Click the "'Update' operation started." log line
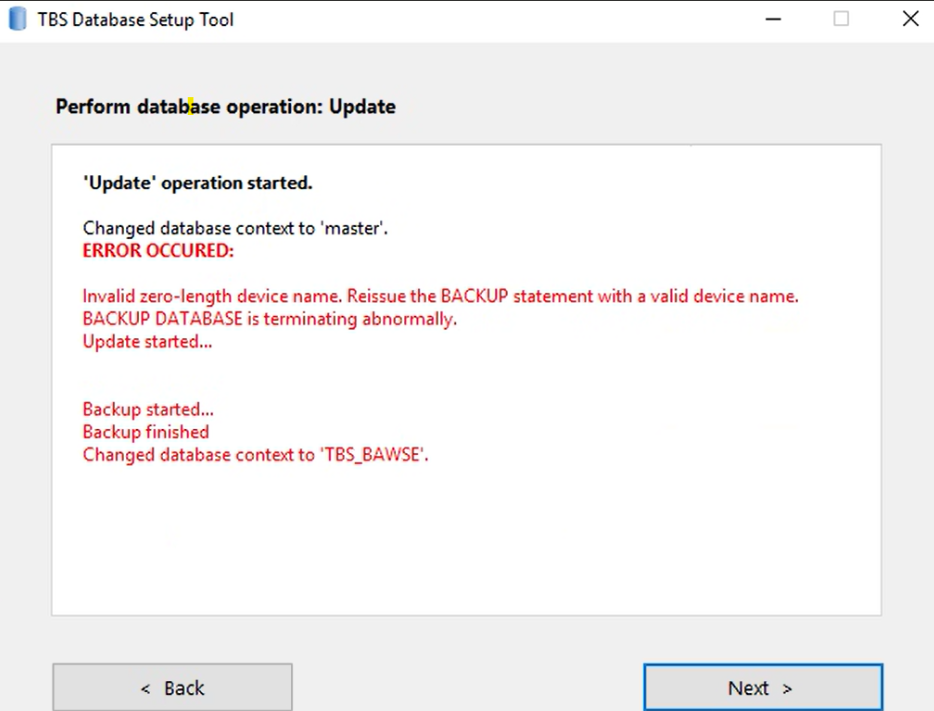 point(197,183)
